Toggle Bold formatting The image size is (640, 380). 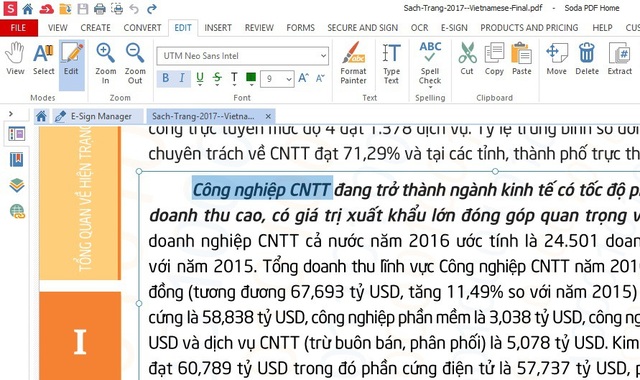[x=165, y=78]
